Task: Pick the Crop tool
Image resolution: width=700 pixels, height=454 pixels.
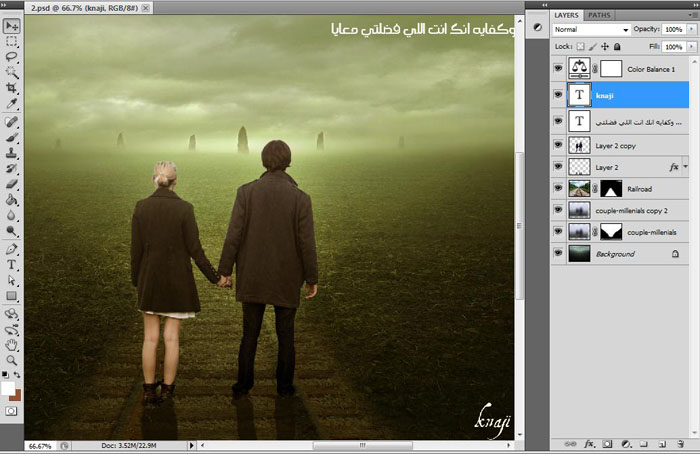Action: pos(12,88)
